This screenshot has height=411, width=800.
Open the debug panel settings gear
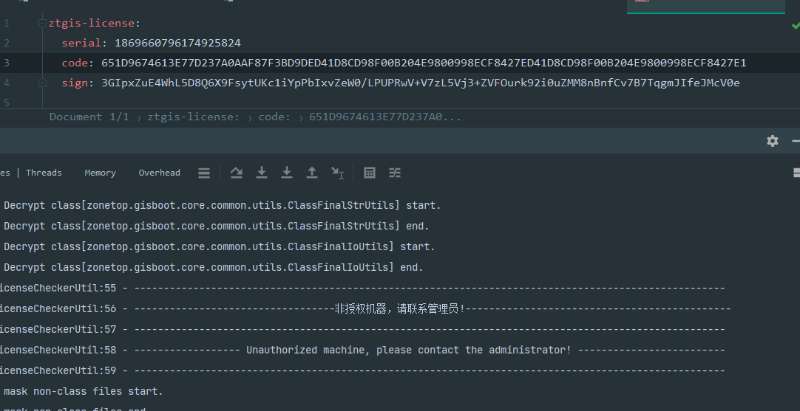(x=772, y=141)
